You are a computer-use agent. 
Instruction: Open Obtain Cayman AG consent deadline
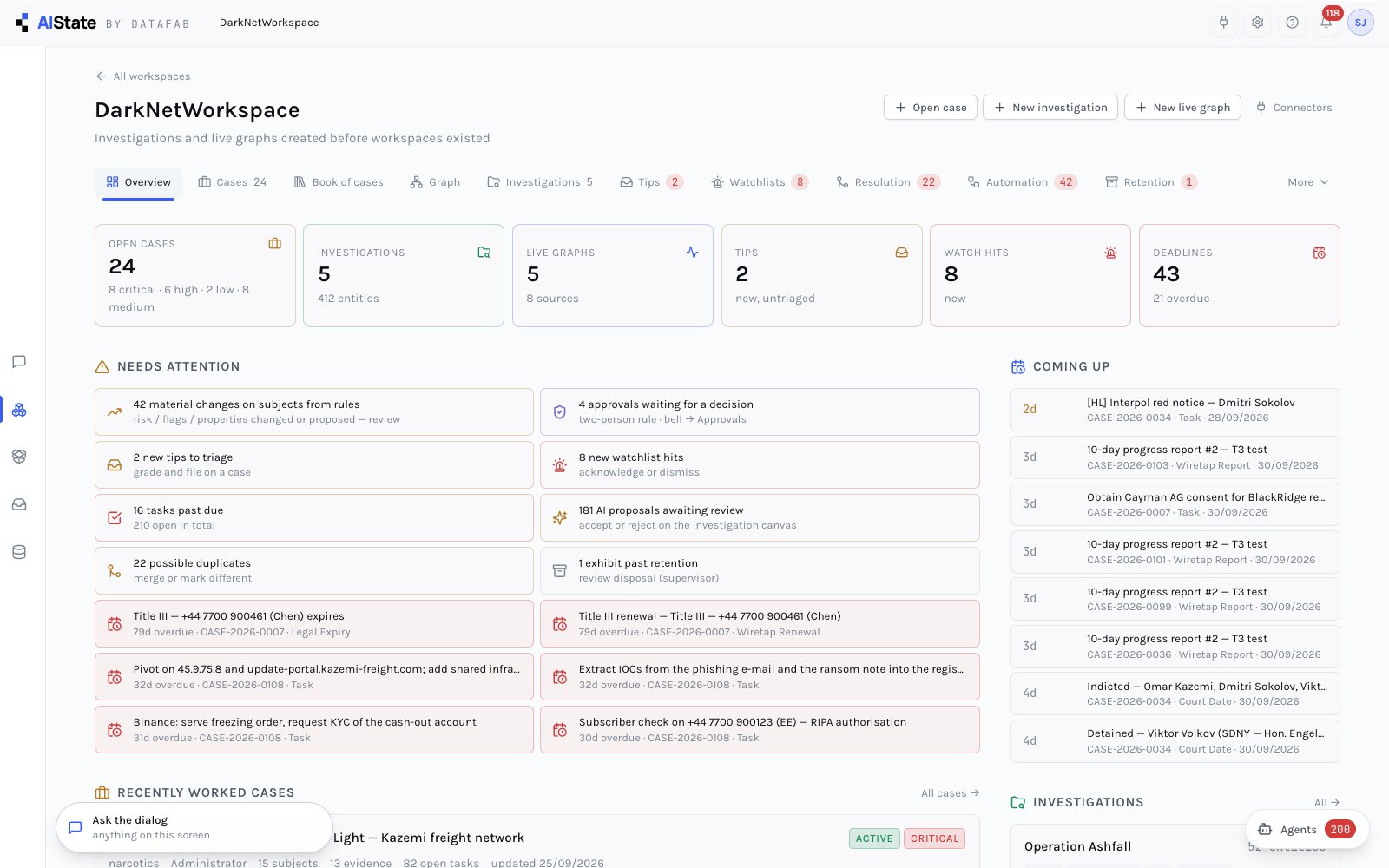click(1175, 504)
